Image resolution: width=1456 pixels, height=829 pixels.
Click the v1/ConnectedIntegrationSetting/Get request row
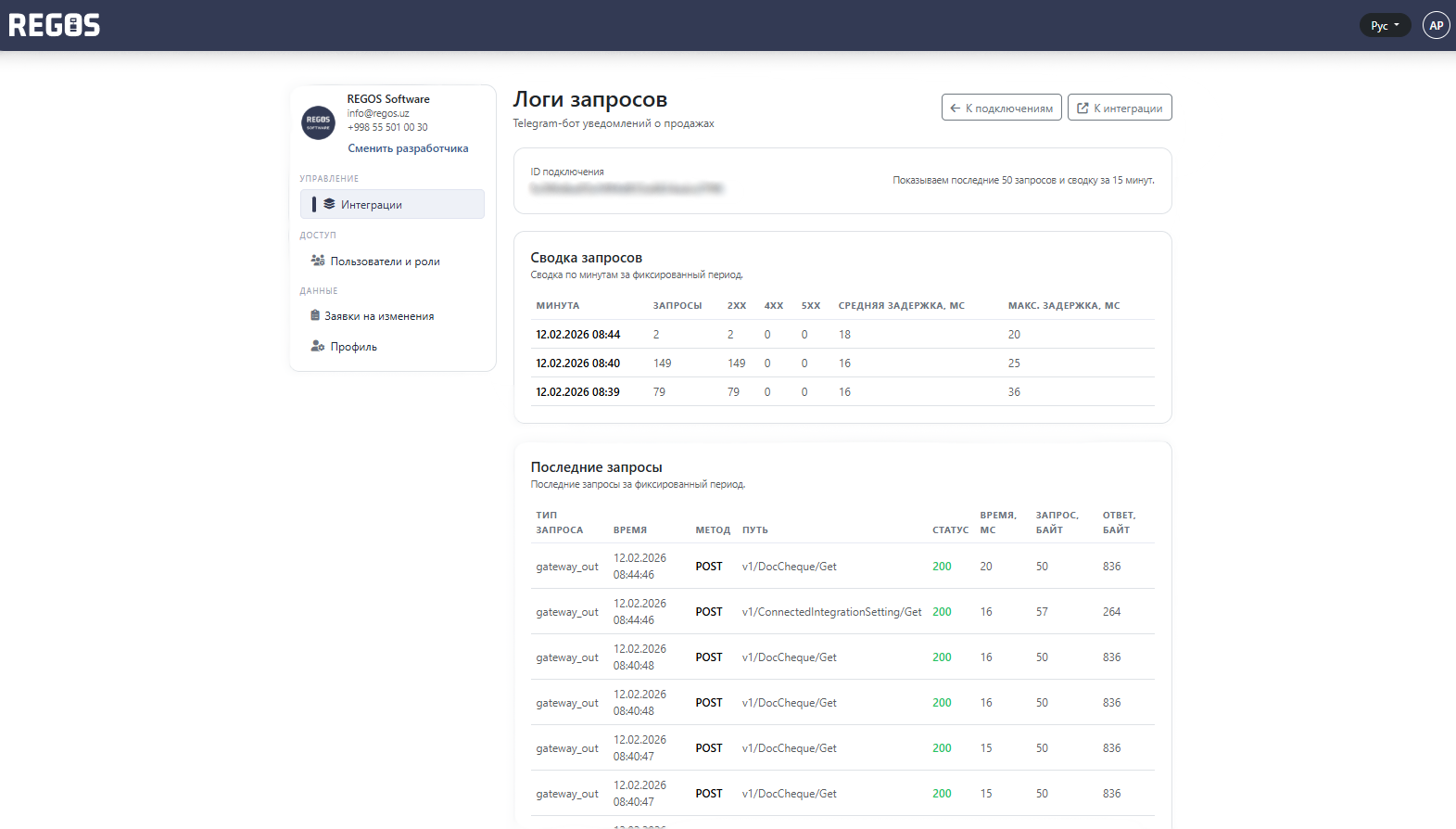[831, 612]
